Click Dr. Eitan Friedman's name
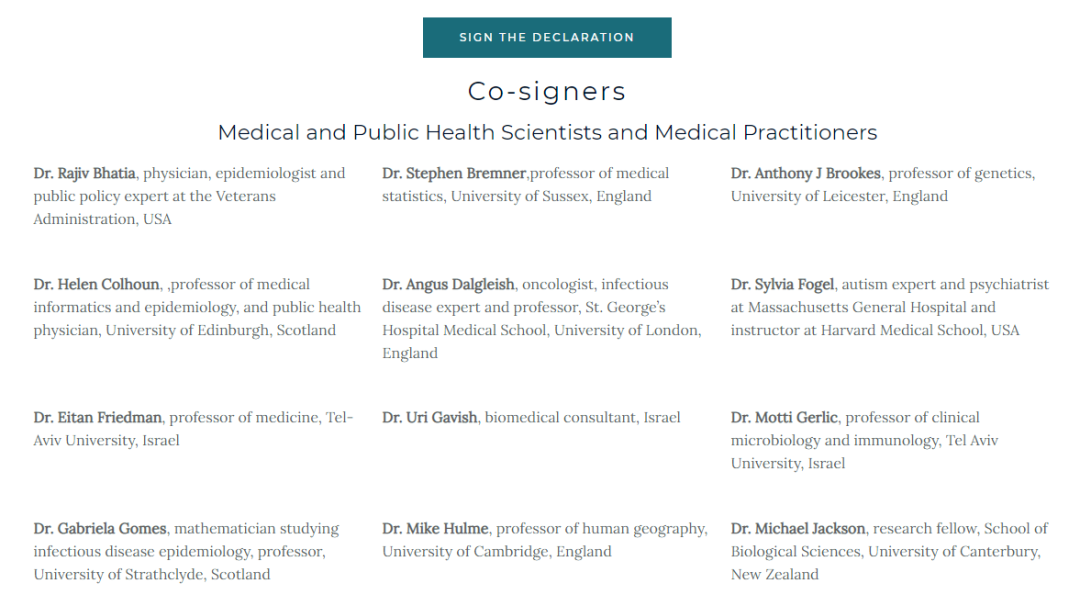 [x=98, y=417]
